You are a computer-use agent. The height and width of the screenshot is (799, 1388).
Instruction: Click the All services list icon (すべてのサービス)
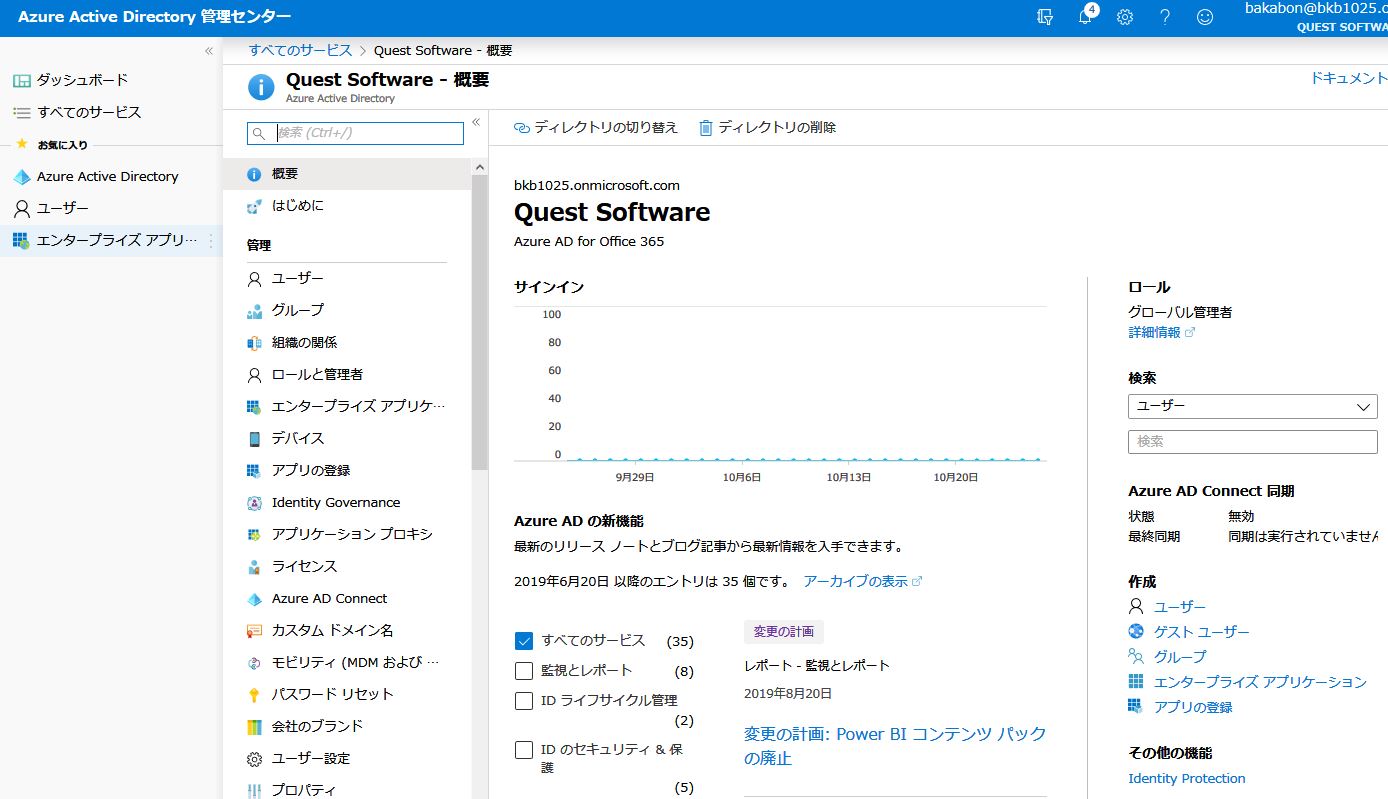[x=21, y=112]
